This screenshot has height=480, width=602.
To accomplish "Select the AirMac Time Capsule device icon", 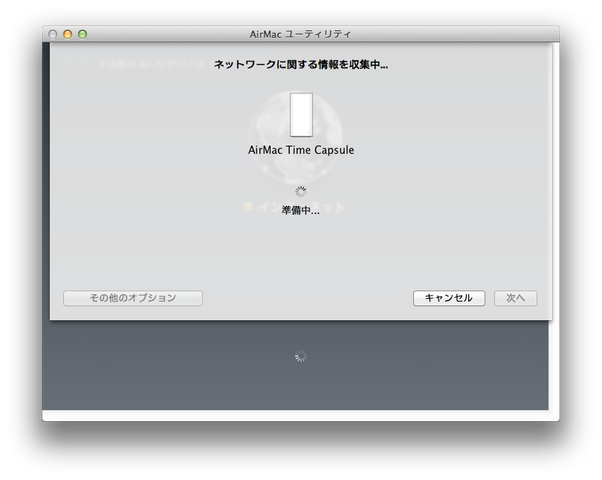I will [x=301, y=115].
